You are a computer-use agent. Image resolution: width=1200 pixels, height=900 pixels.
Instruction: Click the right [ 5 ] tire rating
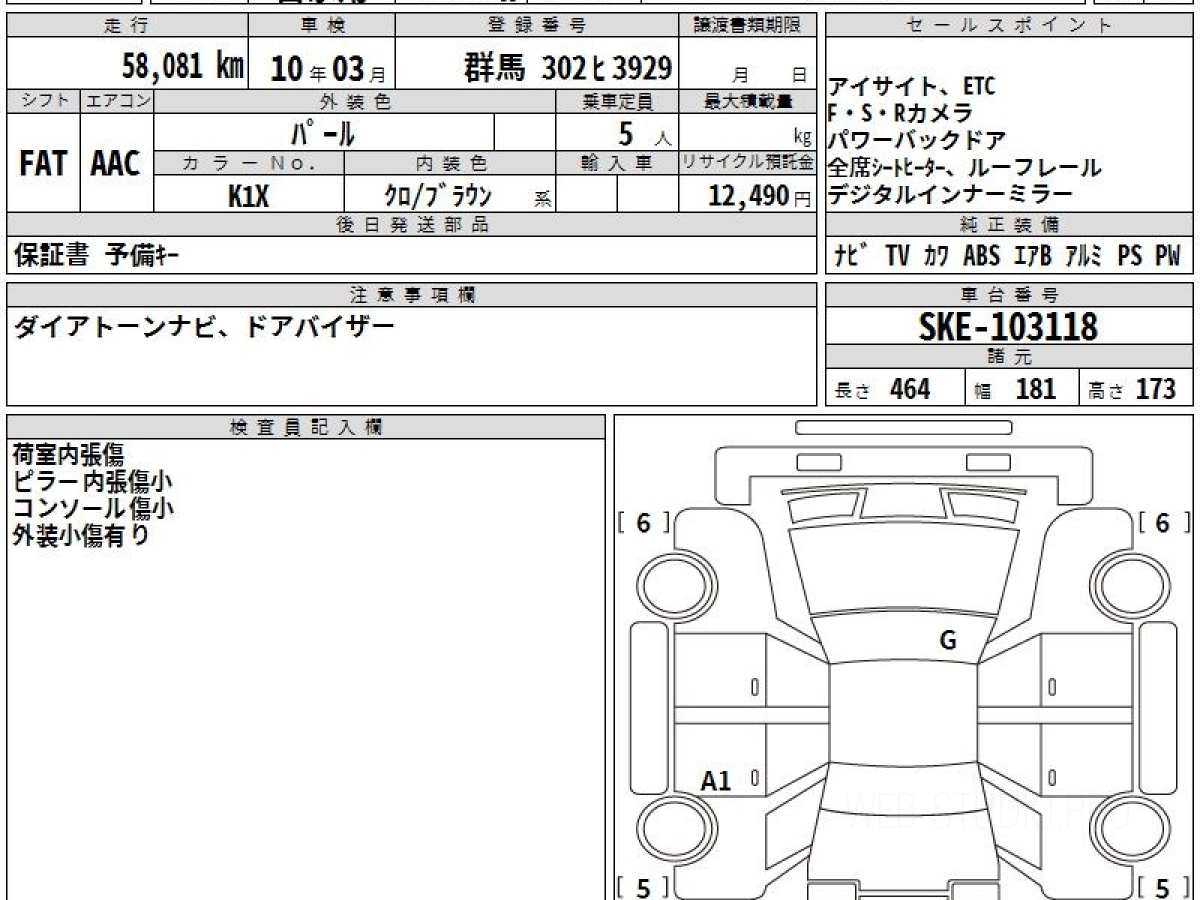[1162, 887]
